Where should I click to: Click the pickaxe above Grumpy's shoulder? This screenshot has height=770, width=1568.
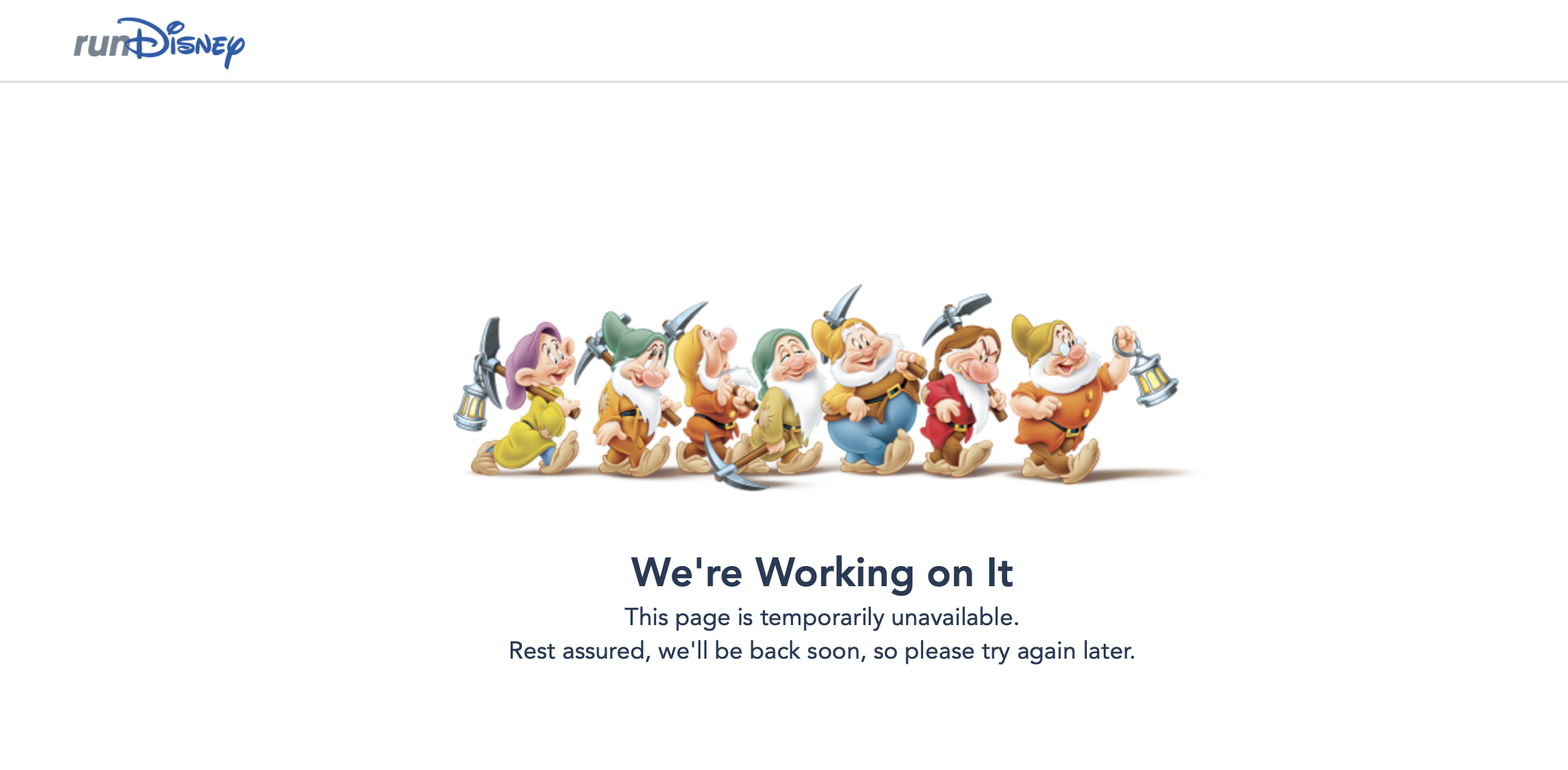pyautogui.click(x=956, y=314)
